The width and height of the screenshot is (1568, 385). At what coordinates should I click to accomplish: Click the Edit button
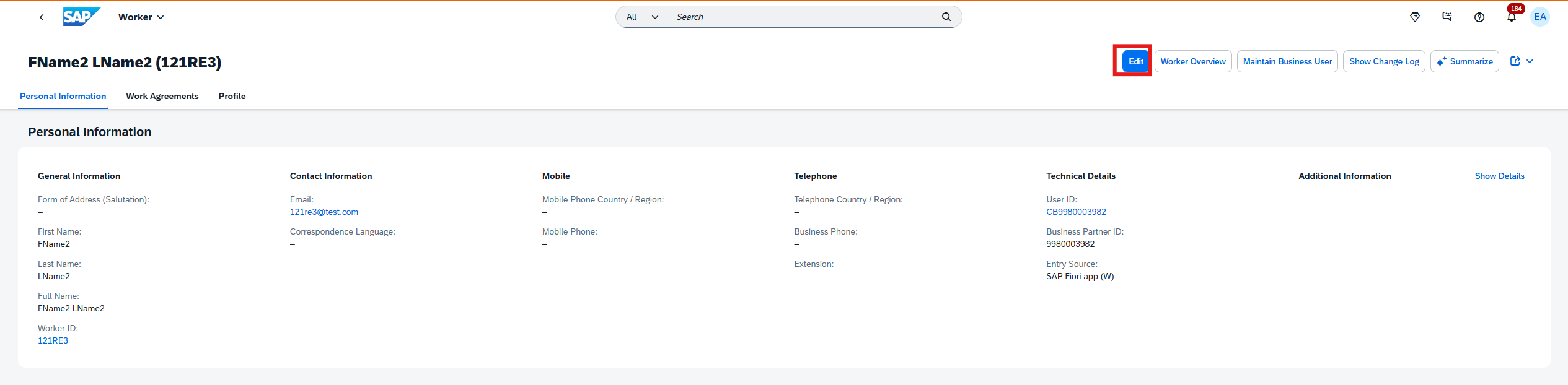pyautogui.click(x=1135, y=61)
